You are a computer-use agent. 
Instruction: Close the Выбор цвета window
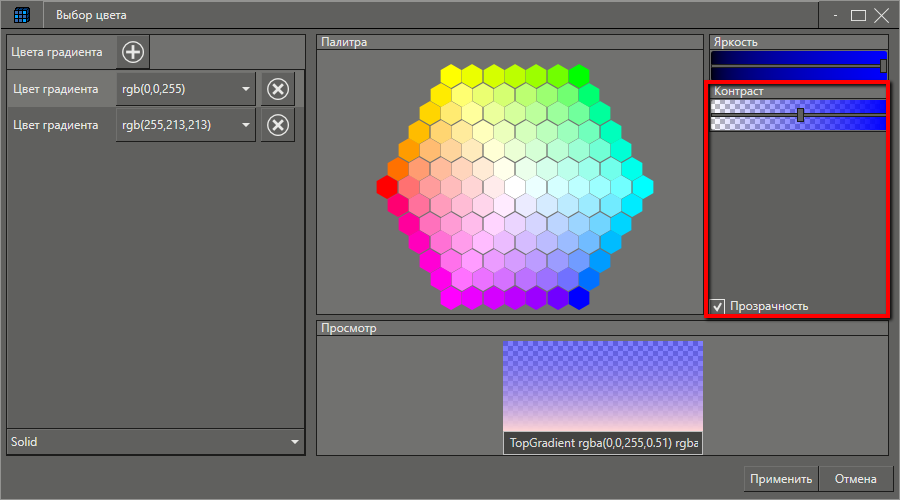(x=881, y=15)
